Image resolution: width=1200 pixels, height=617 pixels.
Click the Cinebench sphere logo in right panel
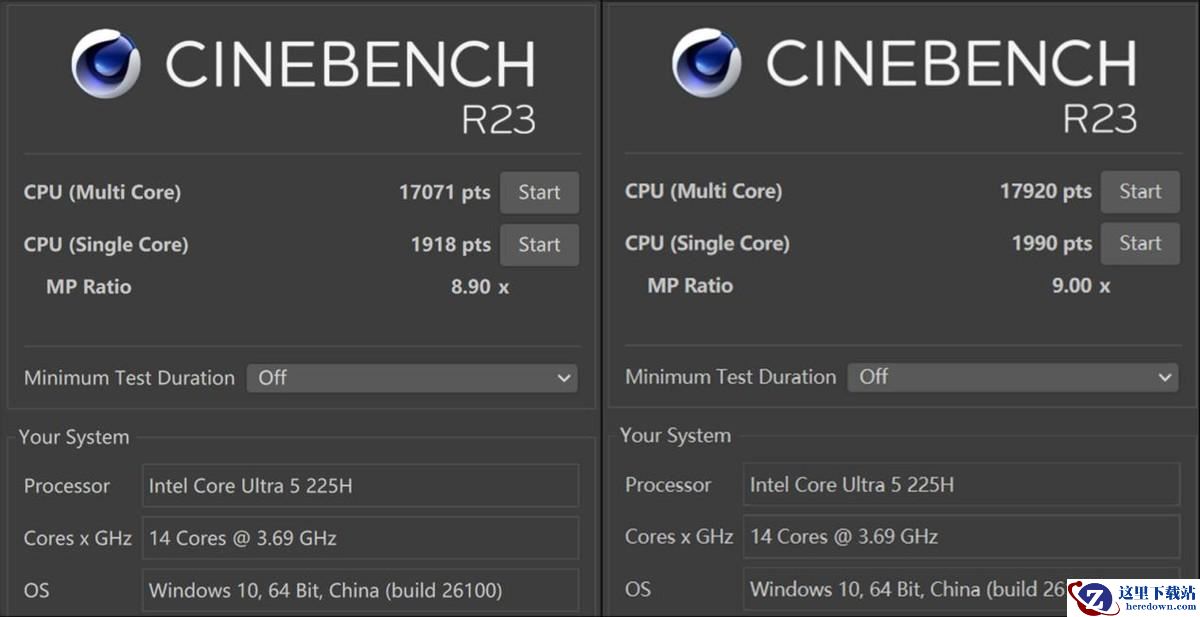tap(707, 63)
